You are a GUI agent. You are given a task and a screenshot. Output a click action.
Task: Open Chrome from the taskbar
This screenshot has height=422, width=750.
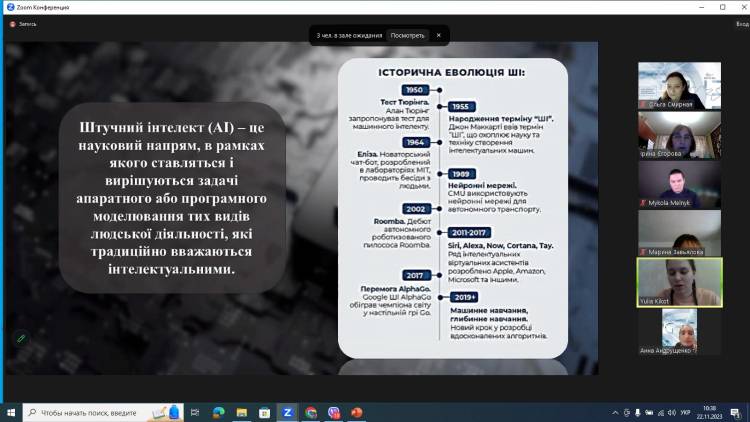[311, 411]
